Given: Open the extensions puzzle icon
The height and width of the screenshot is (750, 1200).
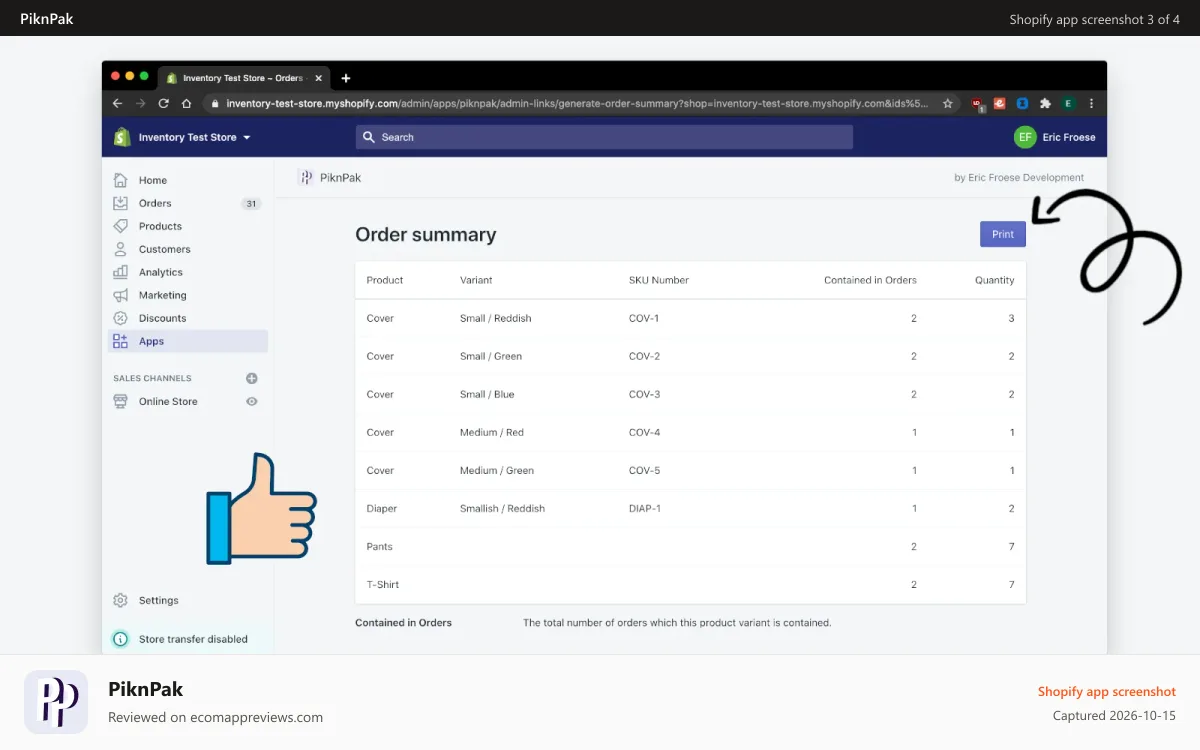Looking at the screenshot, I should click(1045, 103).
